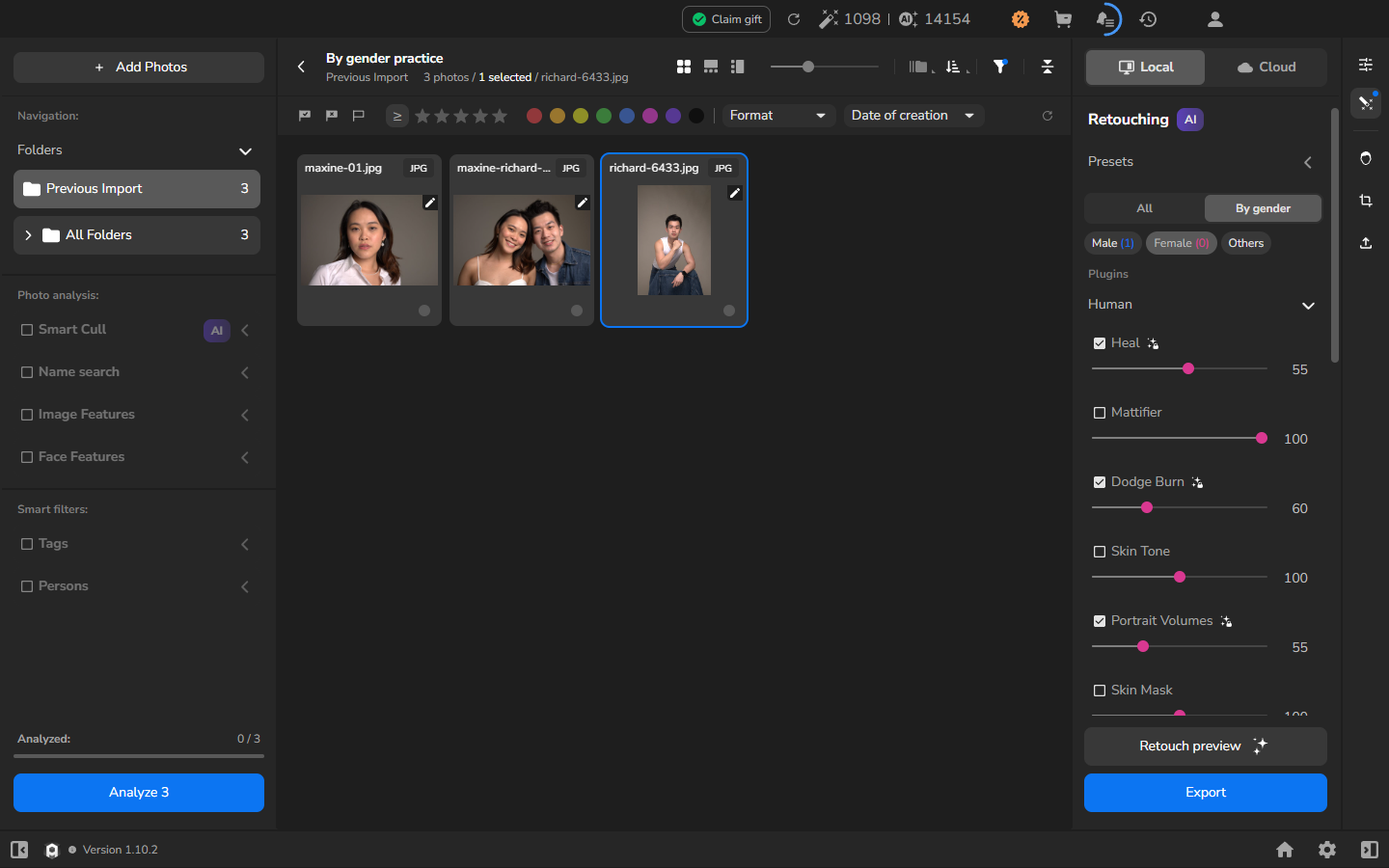Click the home icon in status bar

pos(1285,850)
